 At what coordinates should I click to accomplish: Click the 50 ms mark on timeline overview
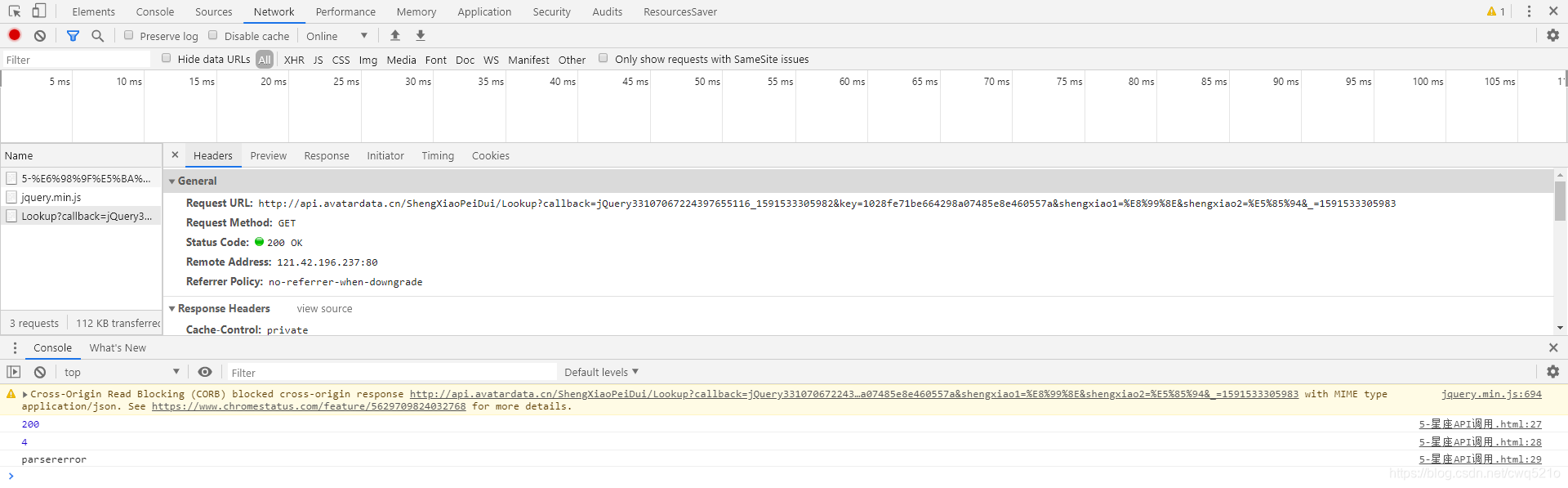click(707, 82)
